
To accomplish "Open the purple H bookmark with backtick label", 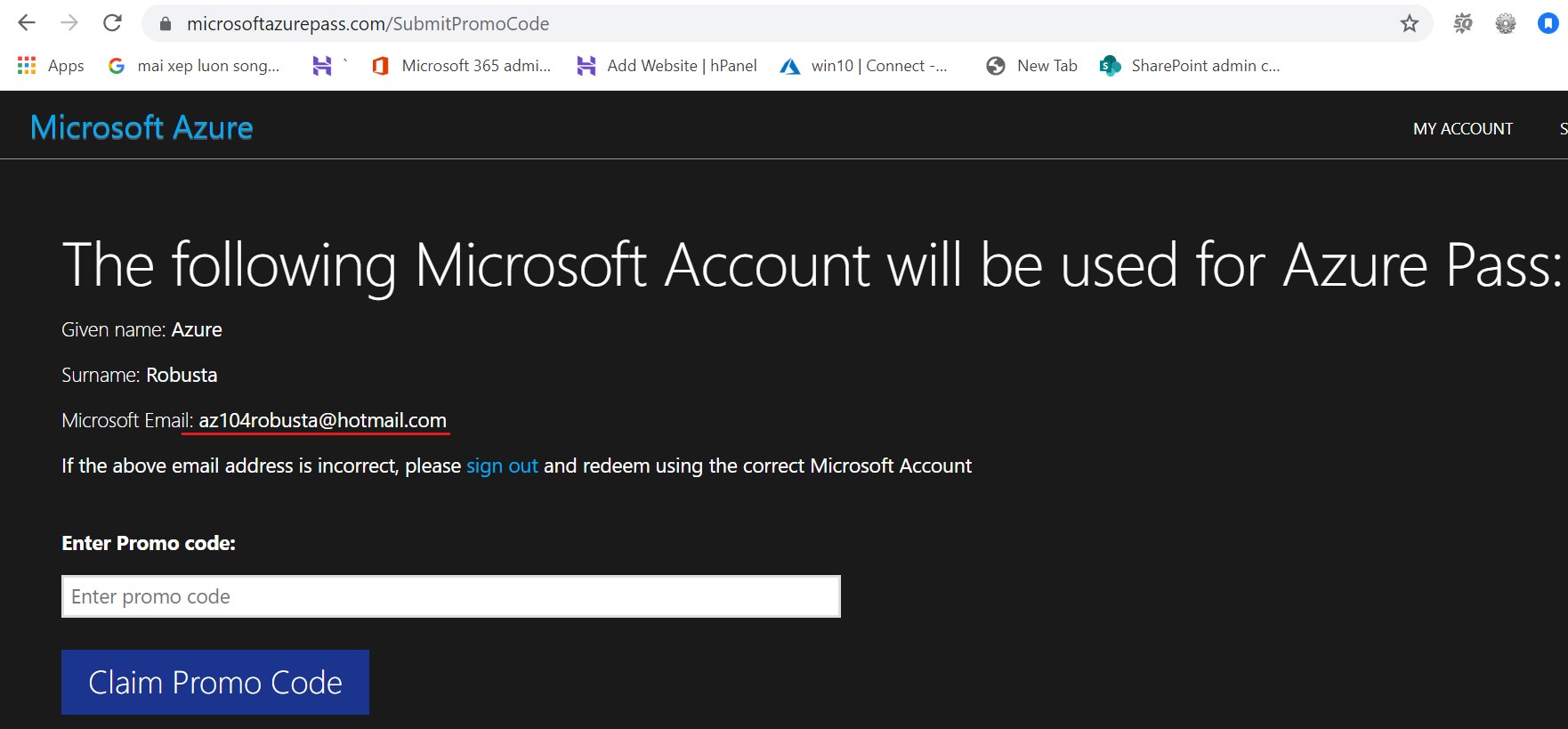I will click(x=329, y=66).
